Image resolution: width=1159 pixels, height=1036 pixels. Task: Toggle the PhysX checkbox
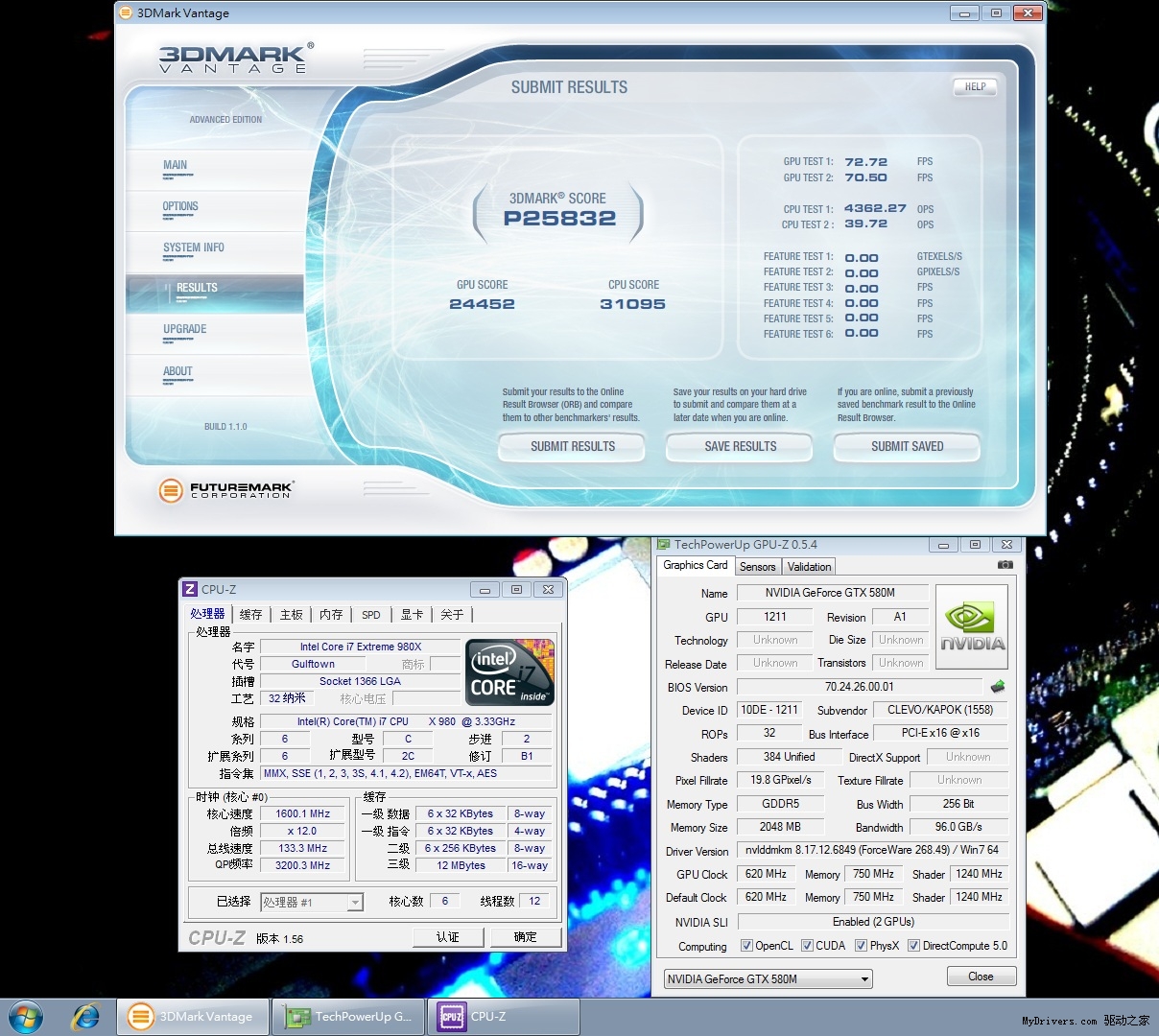point(861,946)
